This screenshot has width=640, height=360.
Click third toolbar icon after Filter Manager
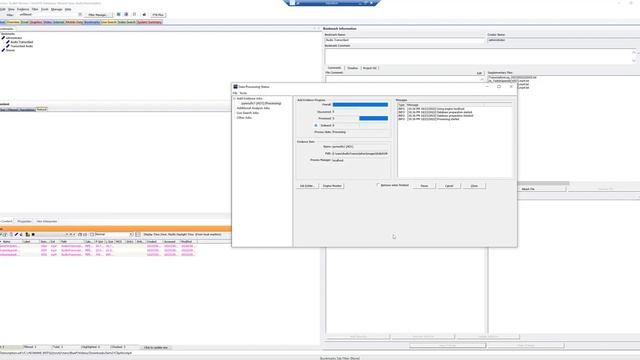point(134,14)
